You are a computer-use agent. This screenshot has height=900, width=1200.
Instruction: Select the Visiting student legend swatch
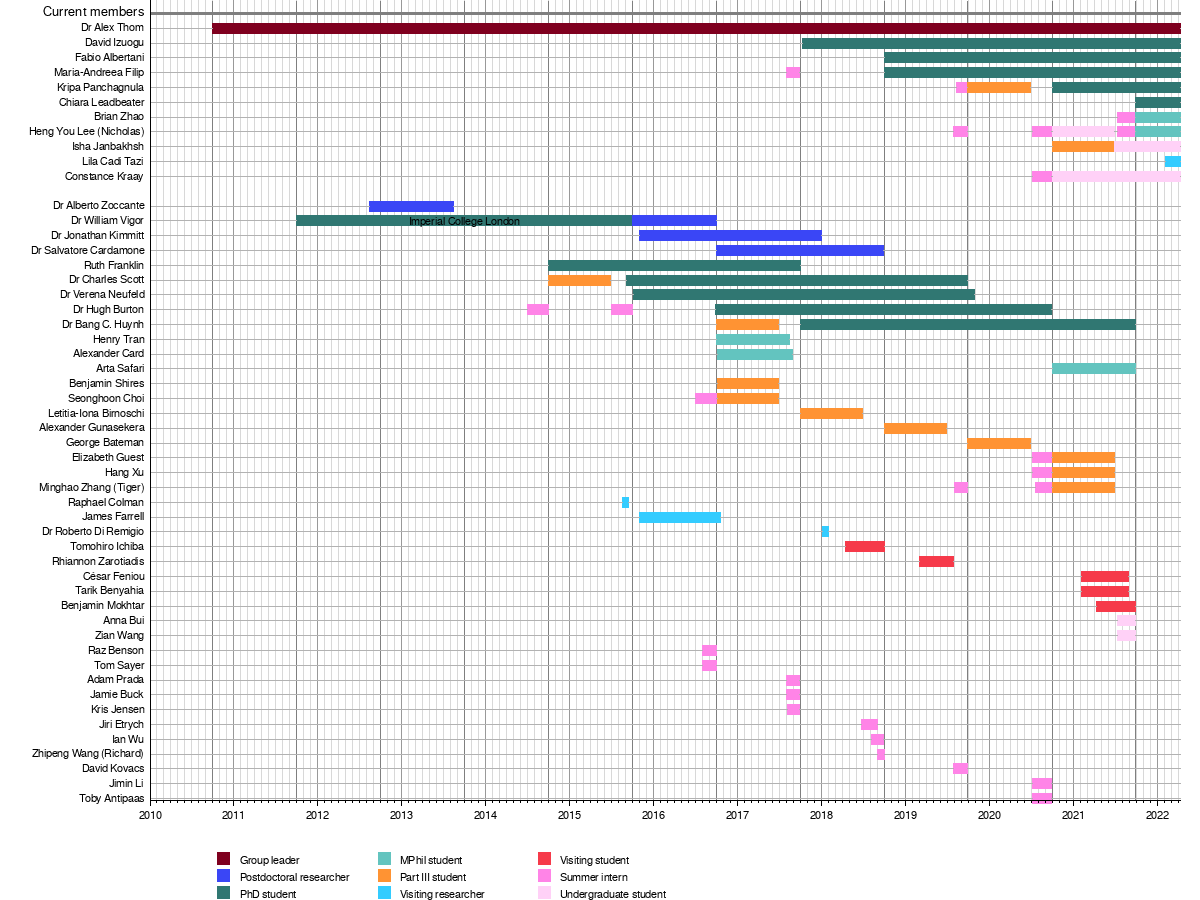(x=545, y=859)
